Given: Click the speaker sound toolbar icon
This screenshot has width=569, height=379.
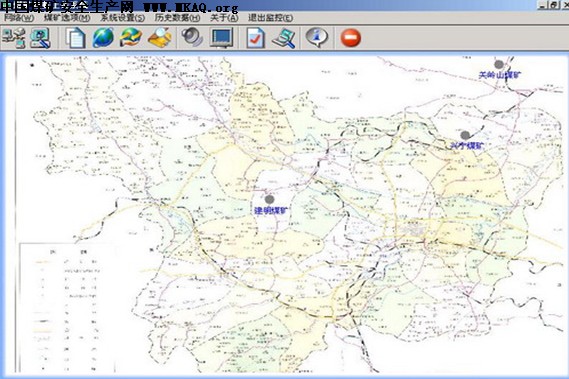Looking at the screenshot, I should point(192,38).
